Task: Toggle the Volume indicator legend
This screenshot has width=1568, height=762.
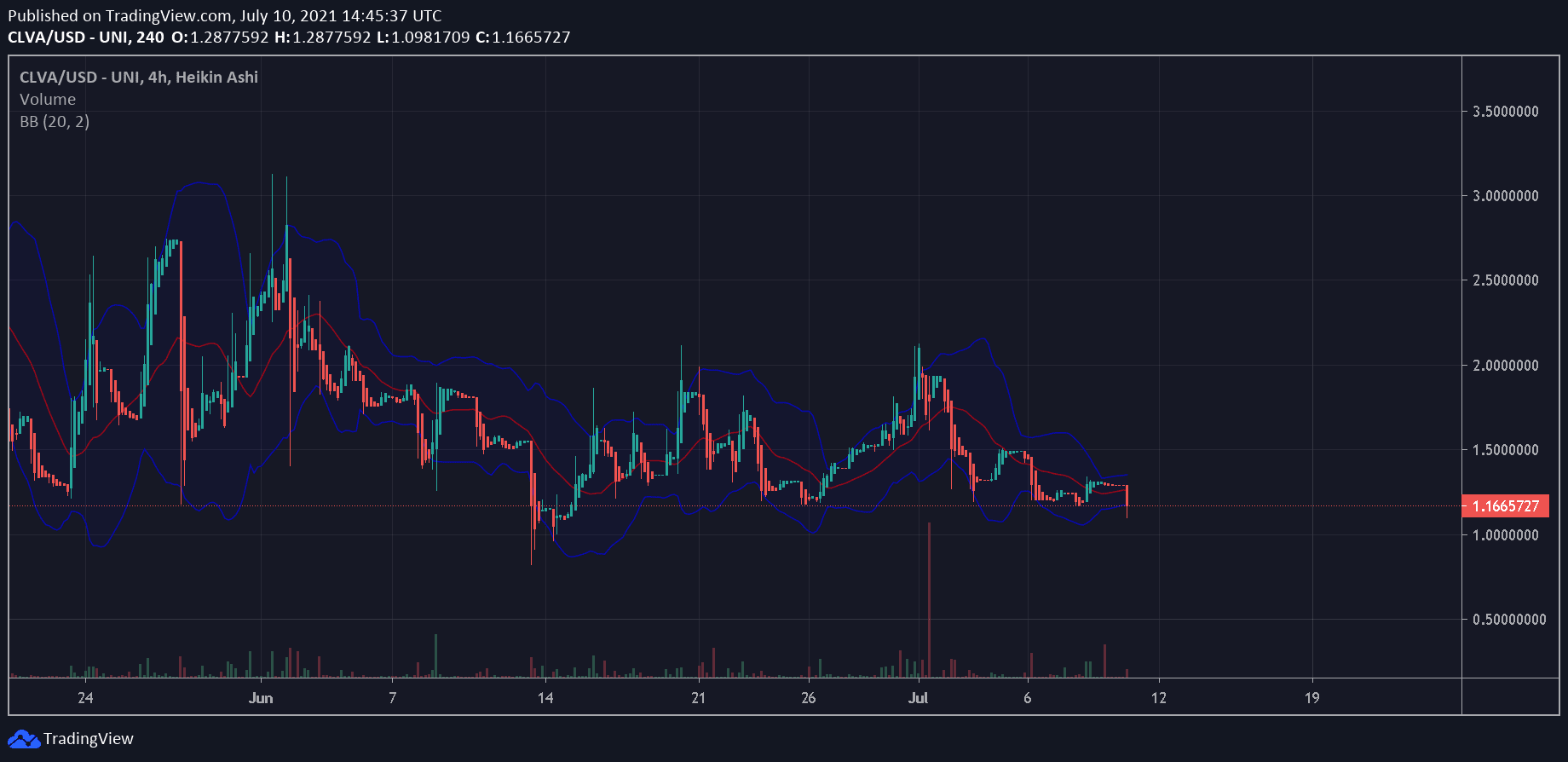Action: 48,100
